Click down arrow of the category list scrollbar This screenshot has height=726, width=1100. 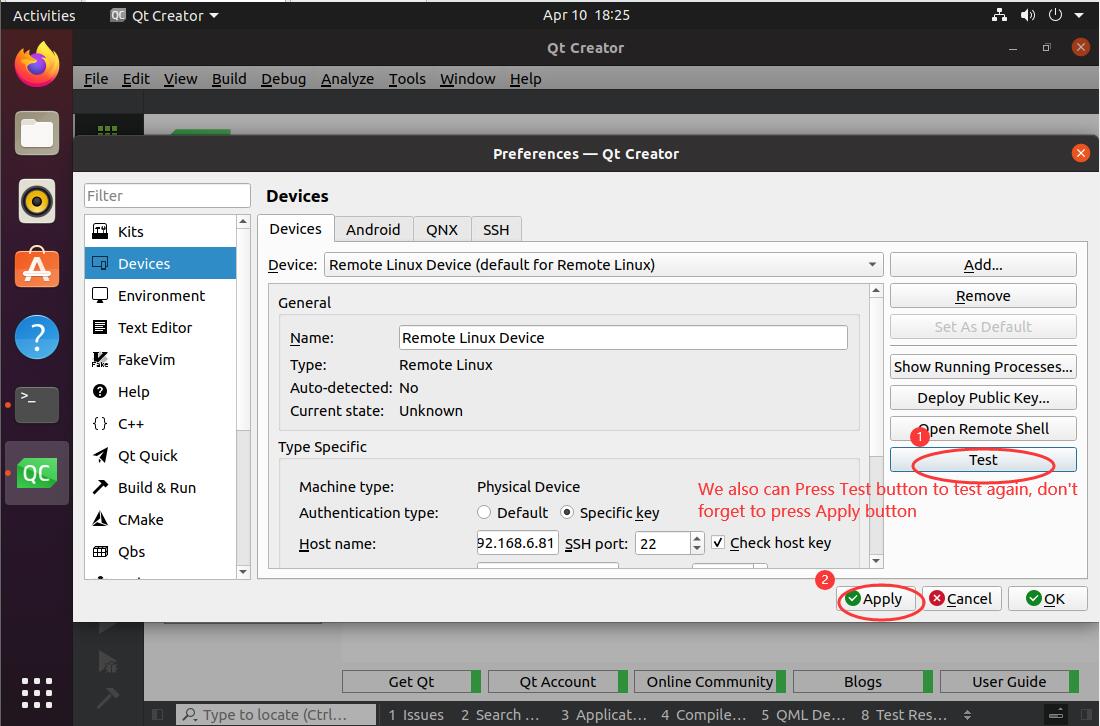(243, 572)
